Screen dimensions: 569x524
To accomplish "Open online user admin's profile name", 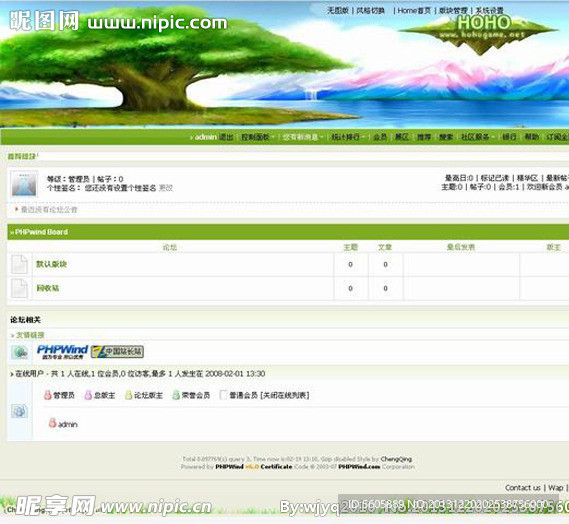I will coord(67,424).
